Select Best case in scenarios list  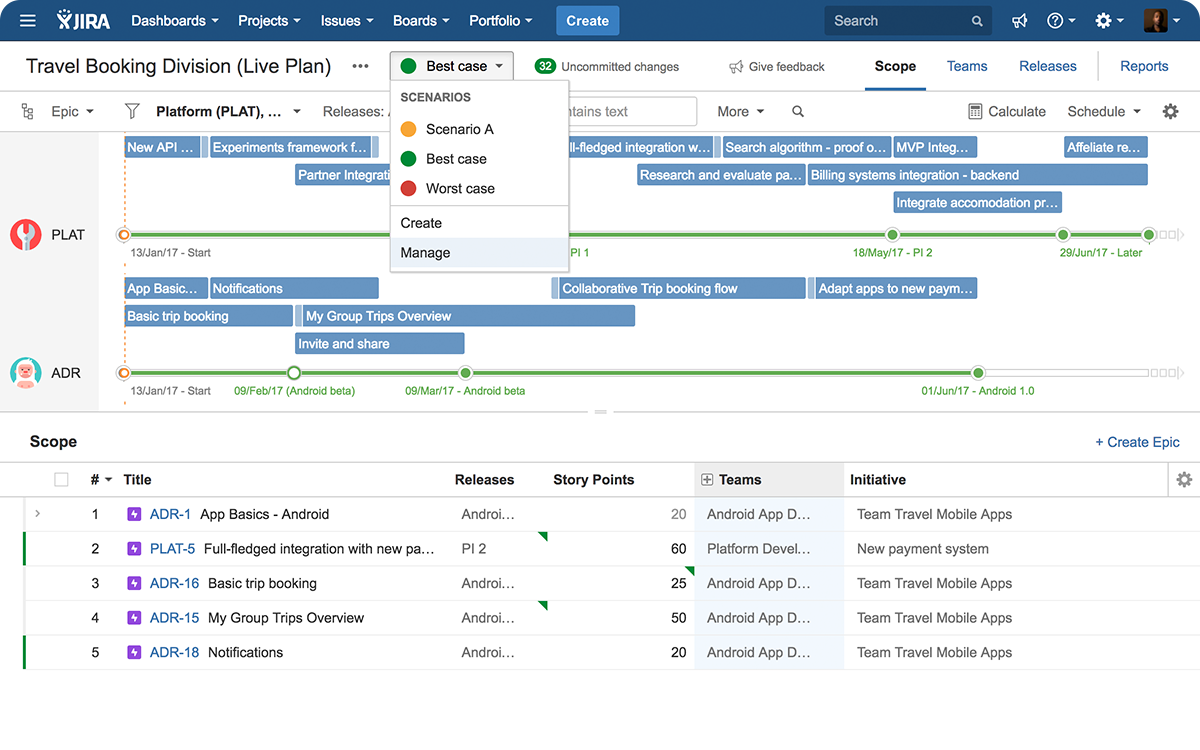coord(479,159)
